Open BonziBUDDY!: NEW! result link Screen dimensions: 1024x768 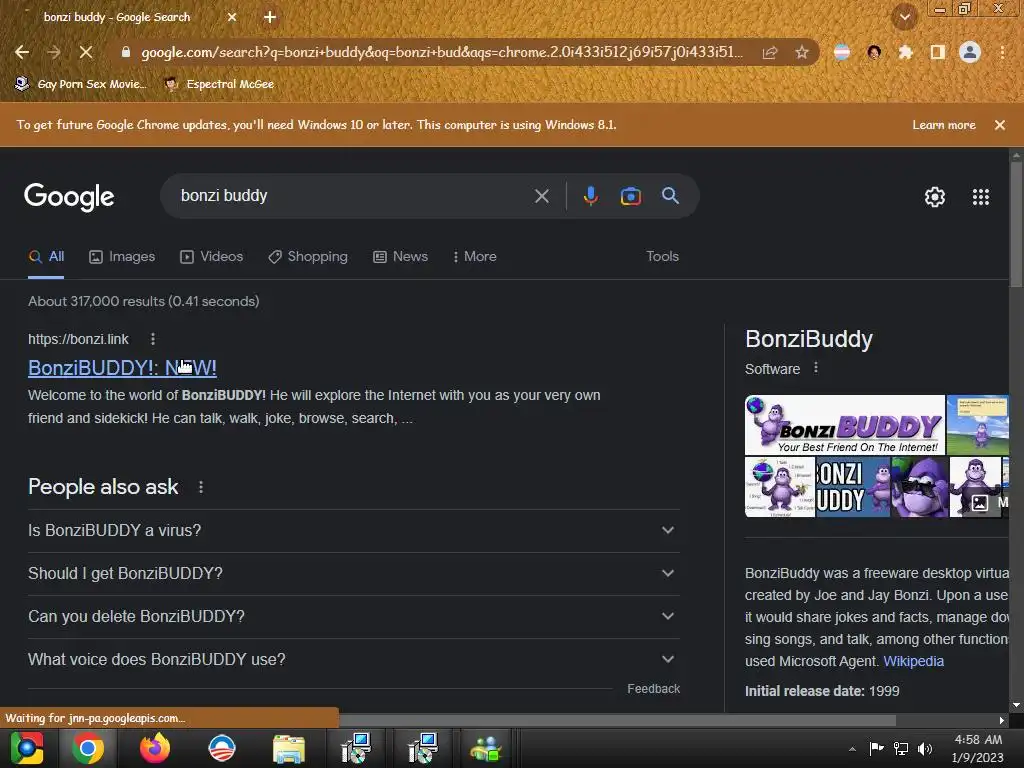pyautogui.click(x=122, y=368)
